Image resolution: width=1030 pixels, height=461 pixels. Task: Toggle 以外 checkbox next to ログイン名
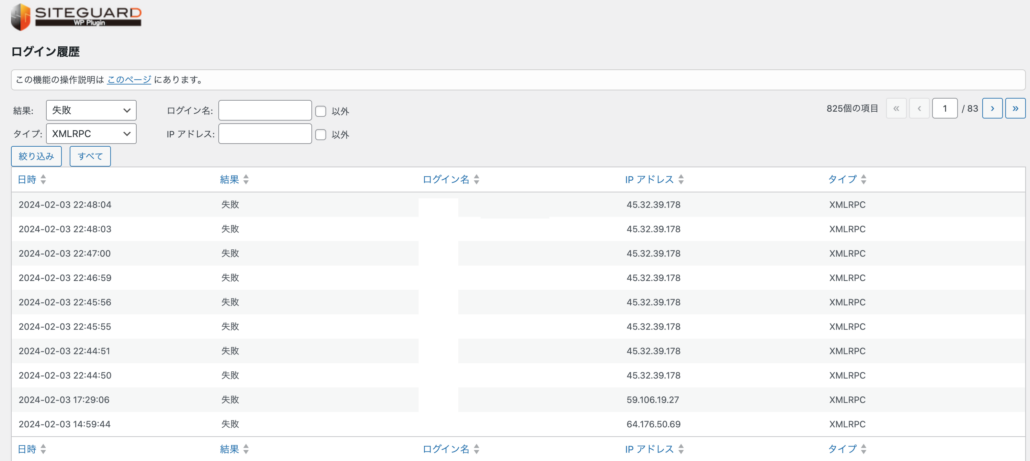point(321,111)
